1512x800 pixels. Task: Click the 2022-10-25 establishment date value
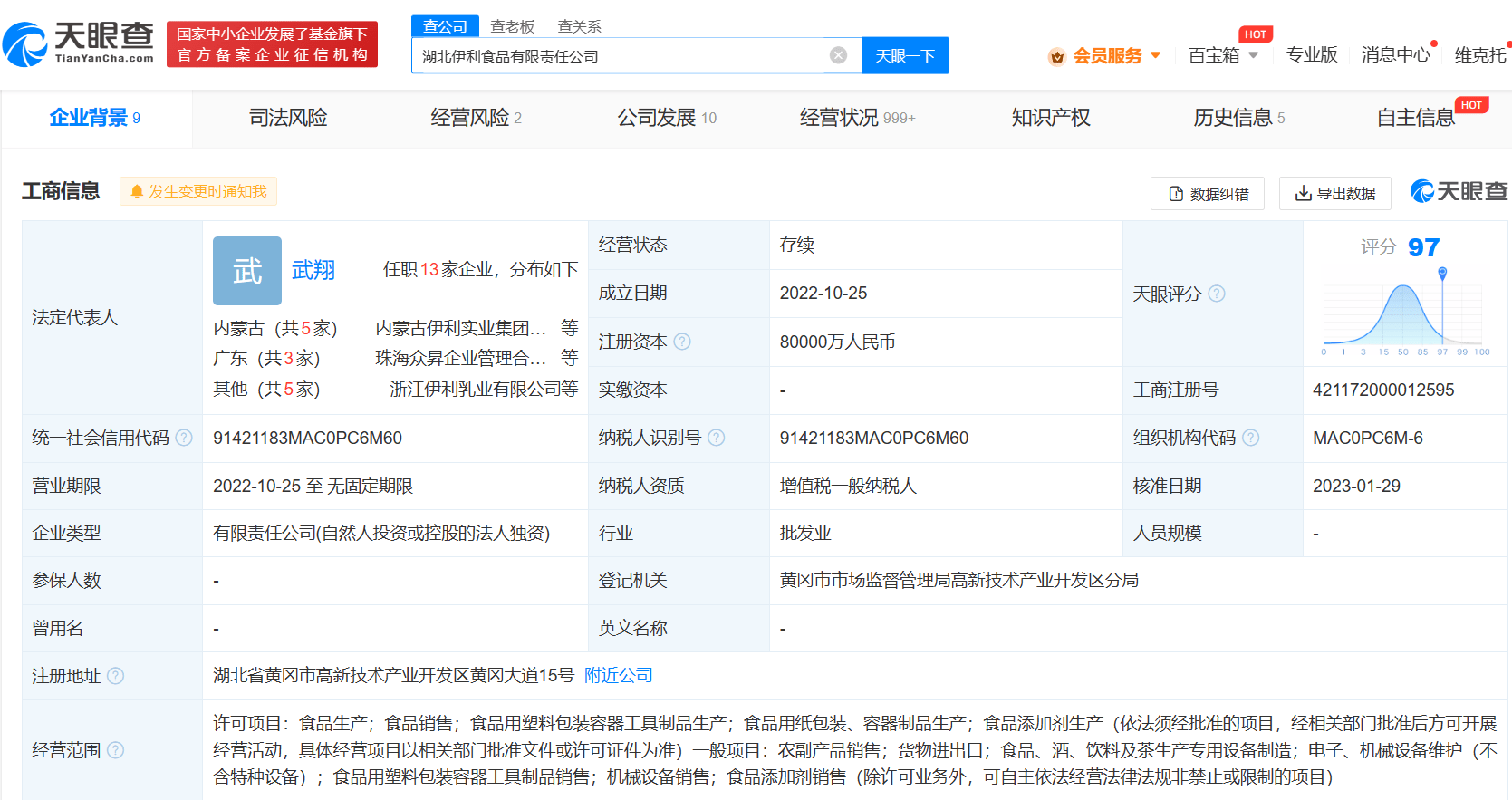(x=823, y=294)
